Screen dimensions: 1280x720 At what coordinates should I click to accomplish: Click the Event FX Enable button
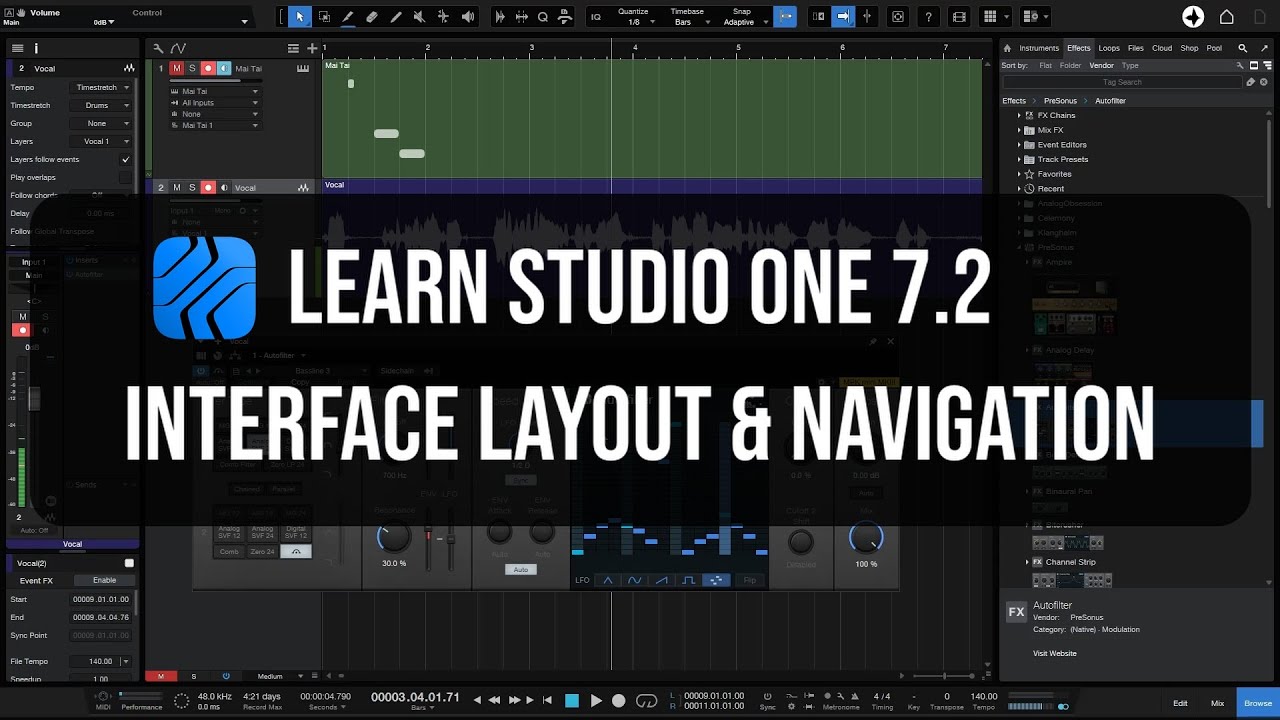point(104,581)
